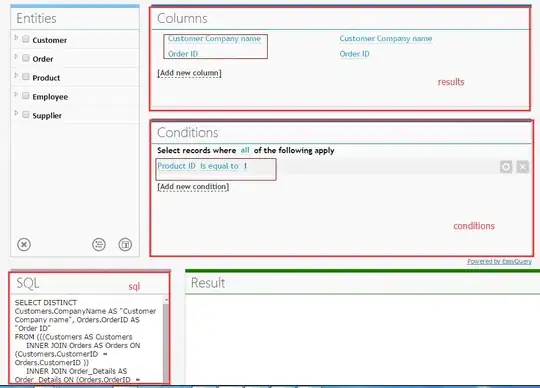This screenshot has width=540, height=388.
Task: Click the Product ID condition attribute
Action: click(176, 166)
